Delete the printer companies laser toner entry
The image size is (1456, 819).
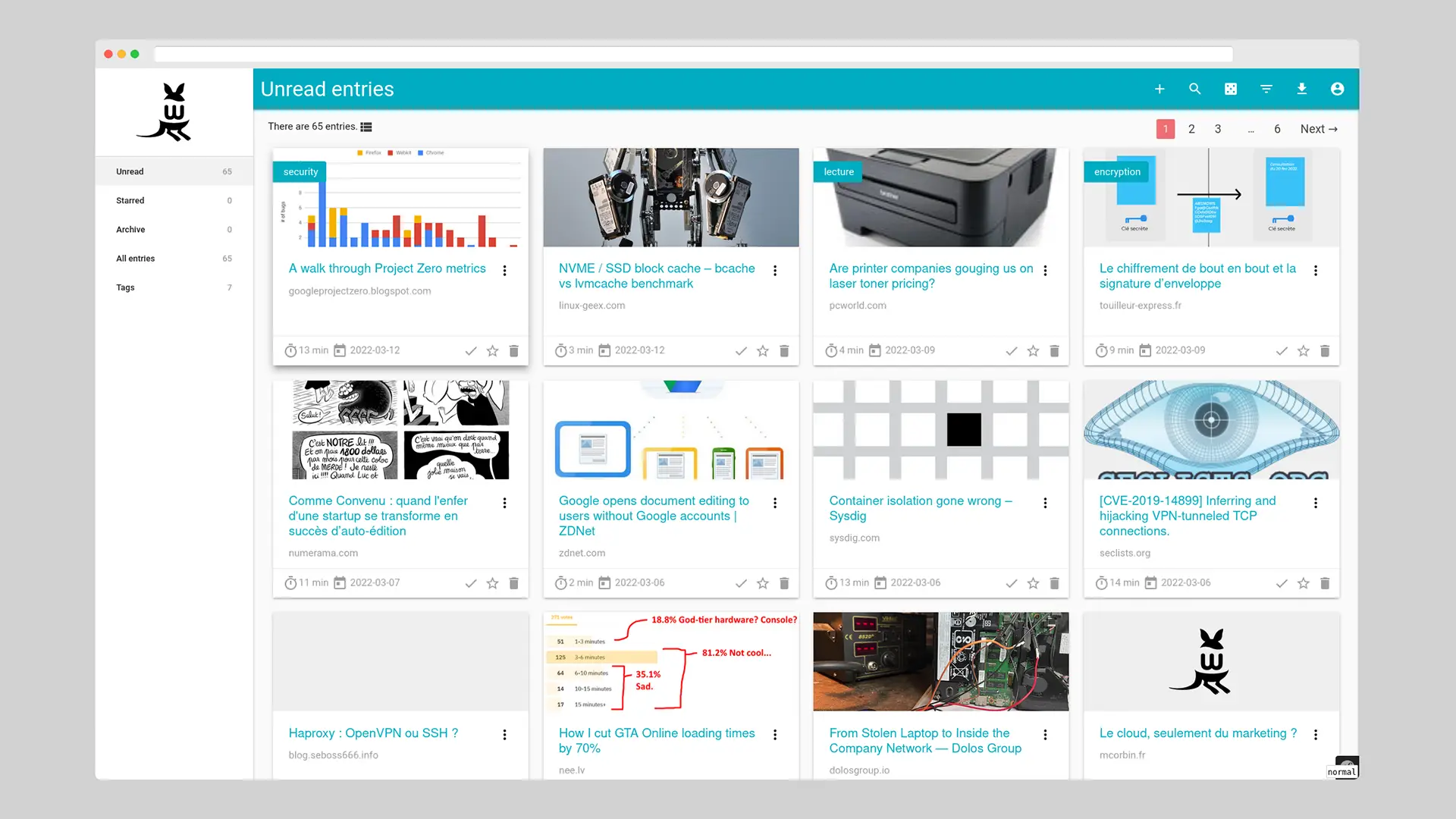1054,350
